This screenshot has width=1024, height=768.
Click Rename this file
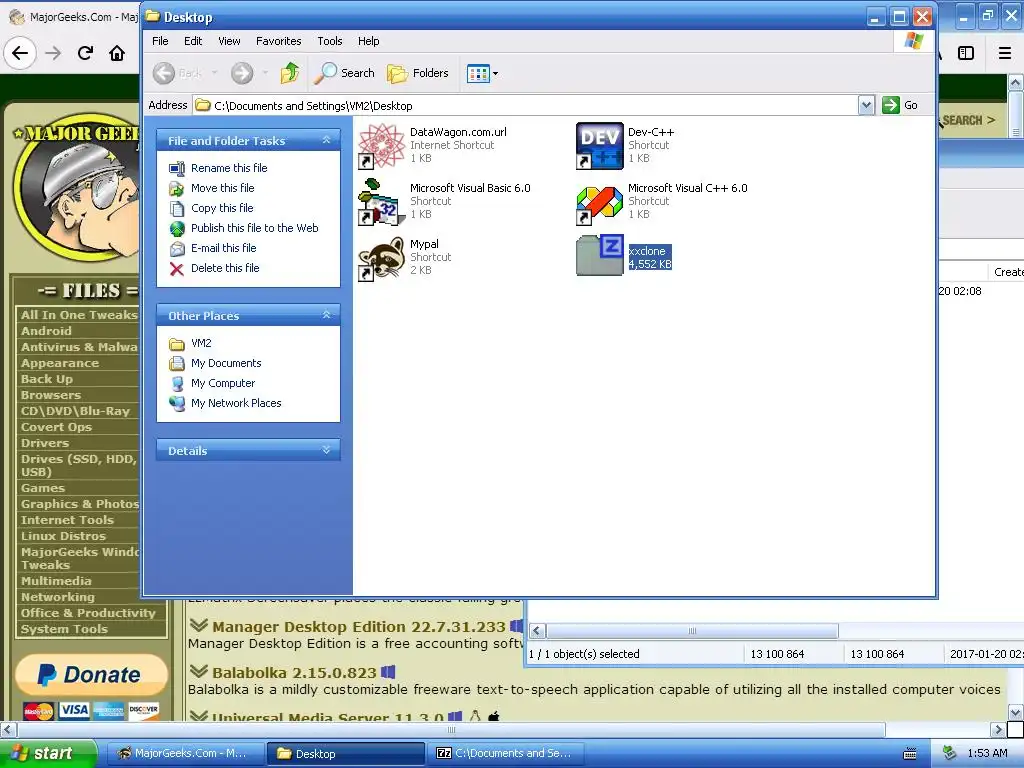(x=229, y=168)
